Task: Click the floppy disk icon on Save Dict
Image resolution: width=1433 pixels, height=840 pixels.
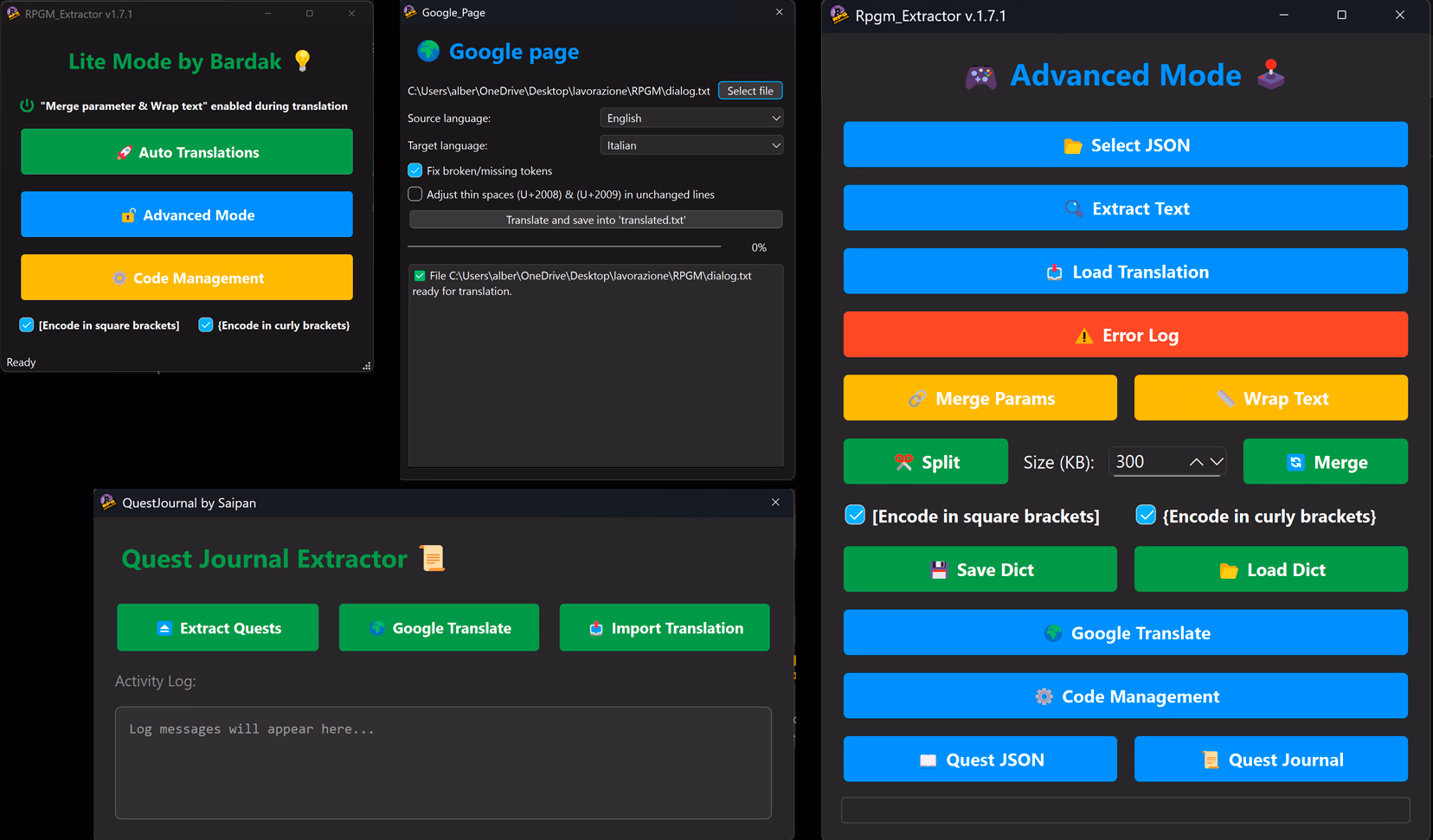Action: click(x=939, y=570)
